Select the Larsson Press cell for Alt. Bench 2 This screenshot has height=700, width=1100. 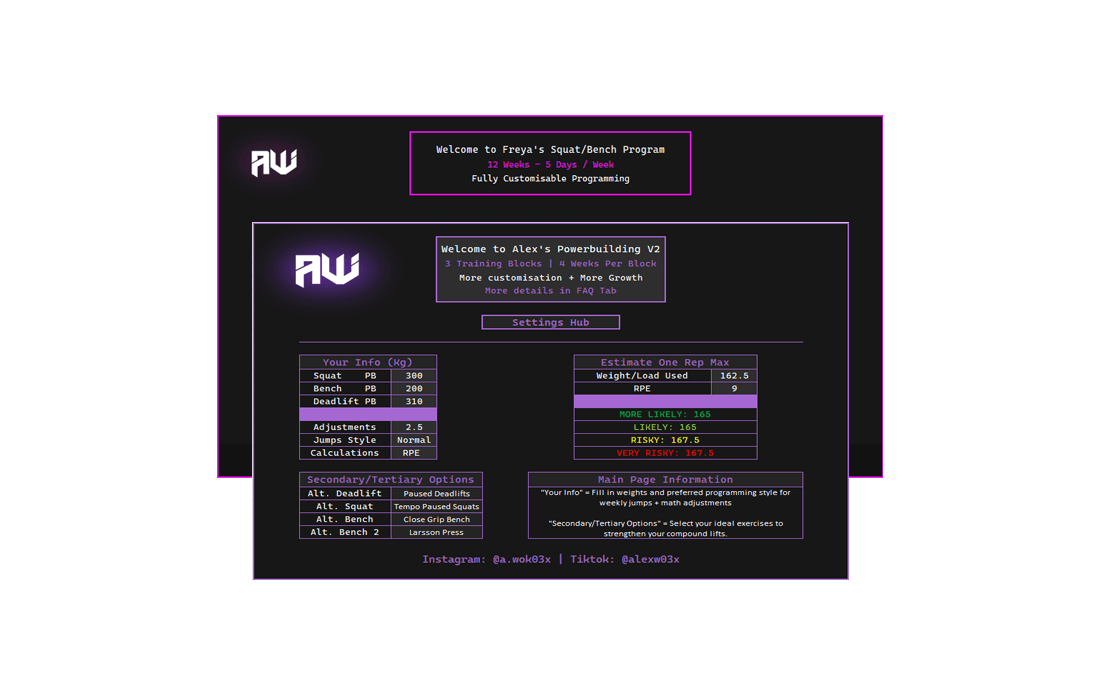[x=436, y=533]
